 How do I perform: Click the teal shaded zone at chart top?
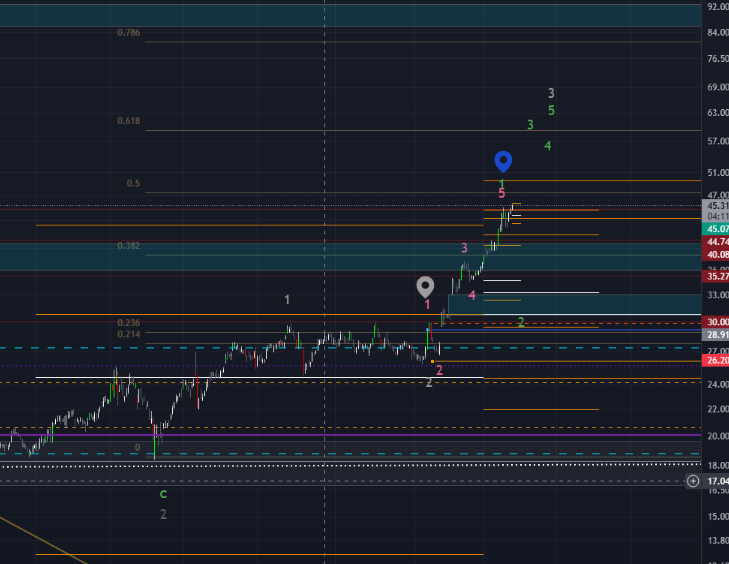click(350, 15)
